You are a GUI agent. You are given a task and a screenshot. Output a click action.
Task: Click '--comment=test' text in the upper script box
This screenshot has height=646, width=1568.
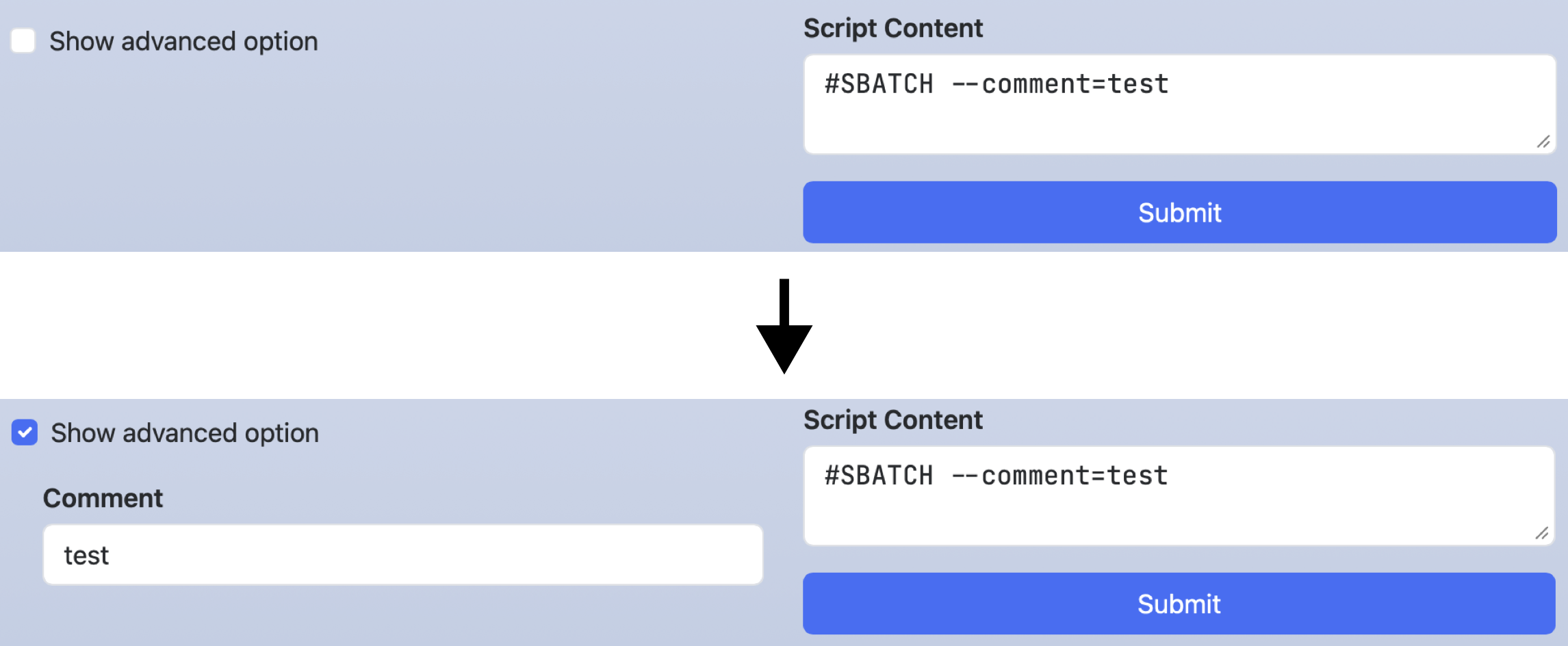[x=1060, y=84]
